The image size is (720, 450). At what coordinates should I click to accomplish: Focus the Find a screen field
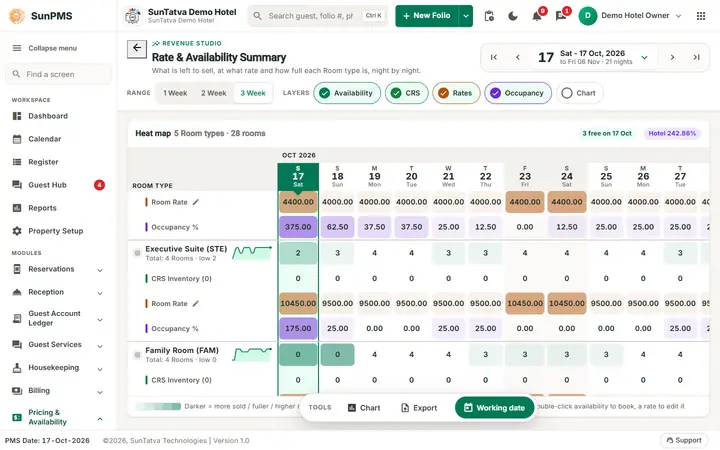(58, 74)
